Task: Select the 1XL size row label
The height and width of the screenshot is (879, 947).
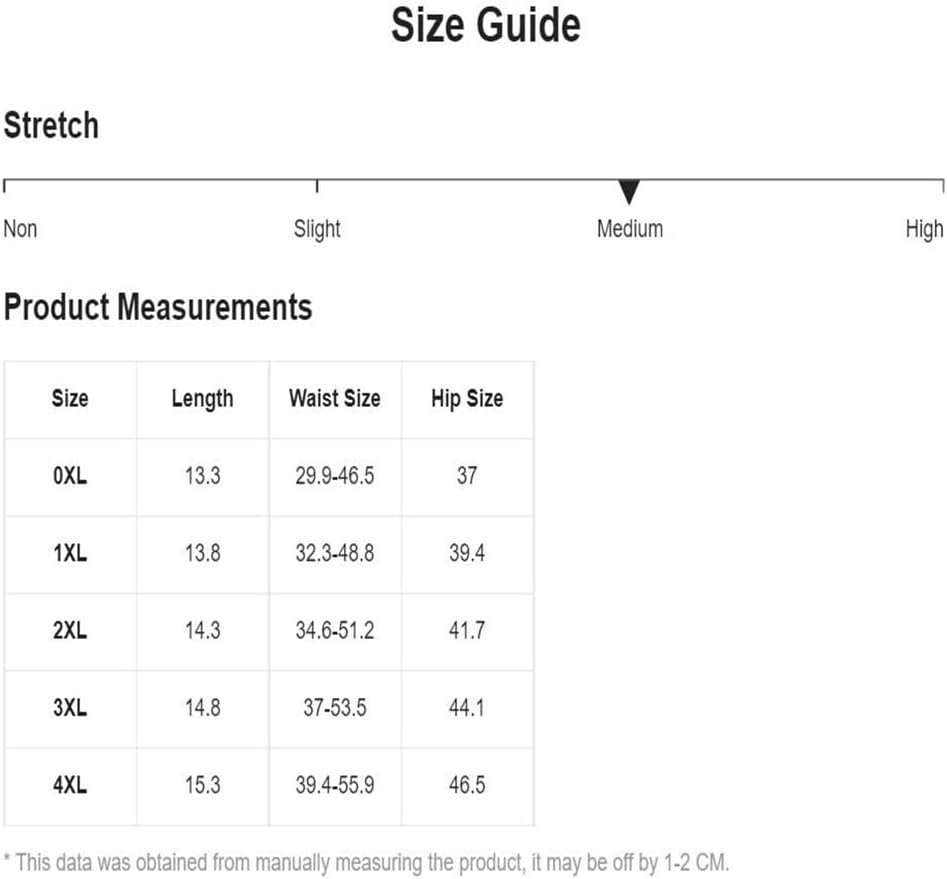Action: 70,553
